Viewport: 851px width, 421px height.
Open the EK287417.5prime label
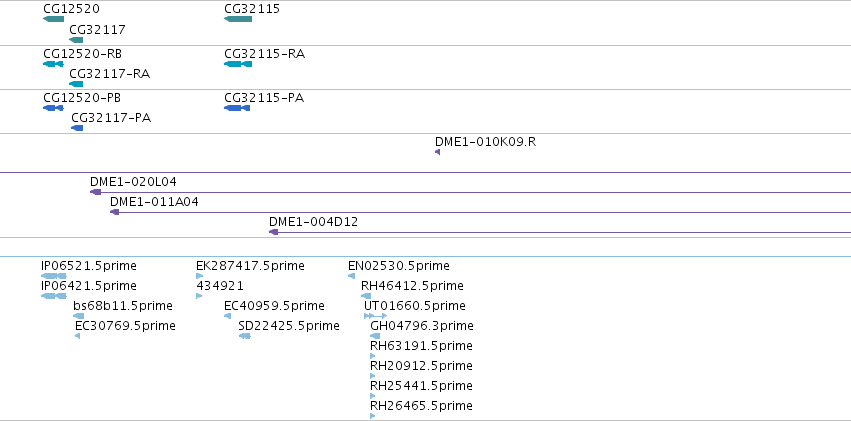250,266
